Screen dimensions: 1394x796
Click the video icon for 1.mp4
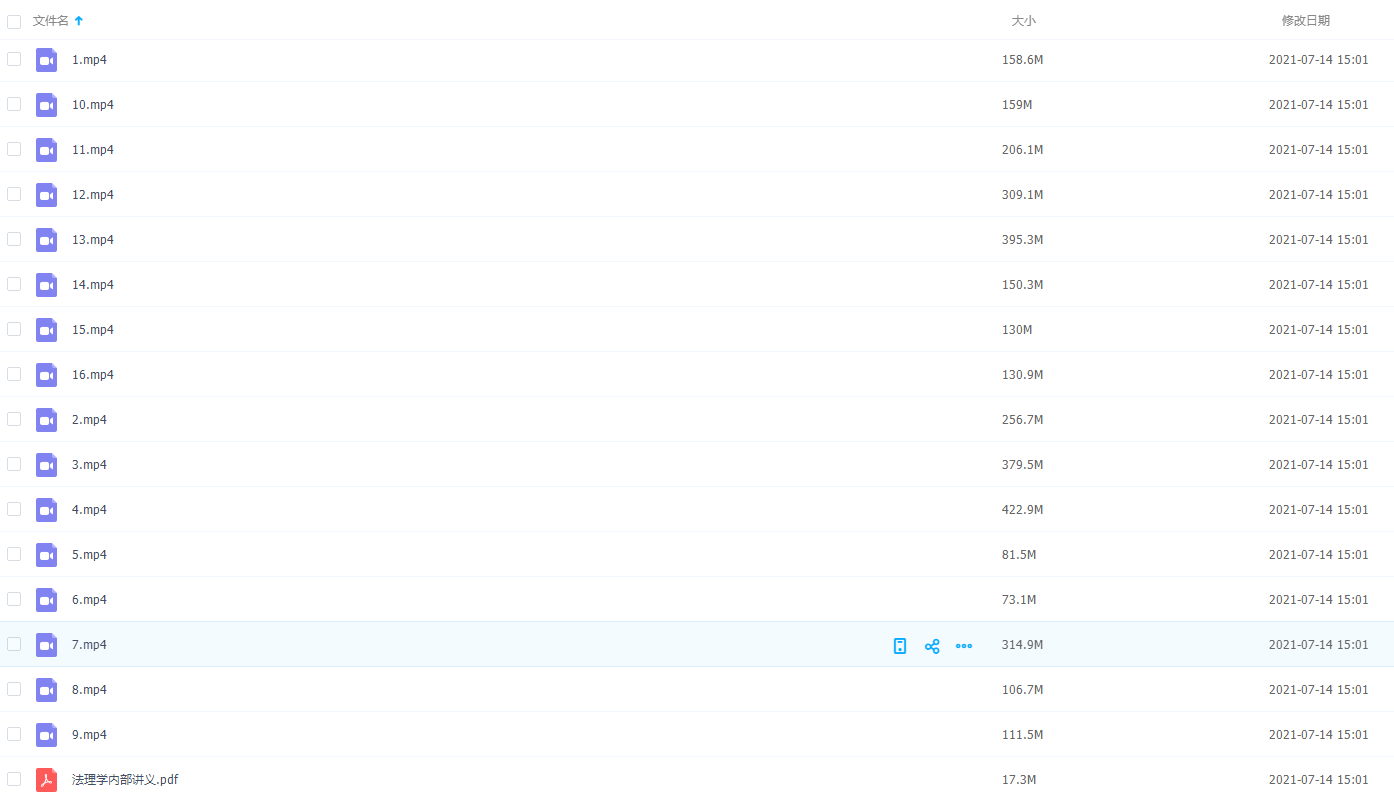click(46, 60)
